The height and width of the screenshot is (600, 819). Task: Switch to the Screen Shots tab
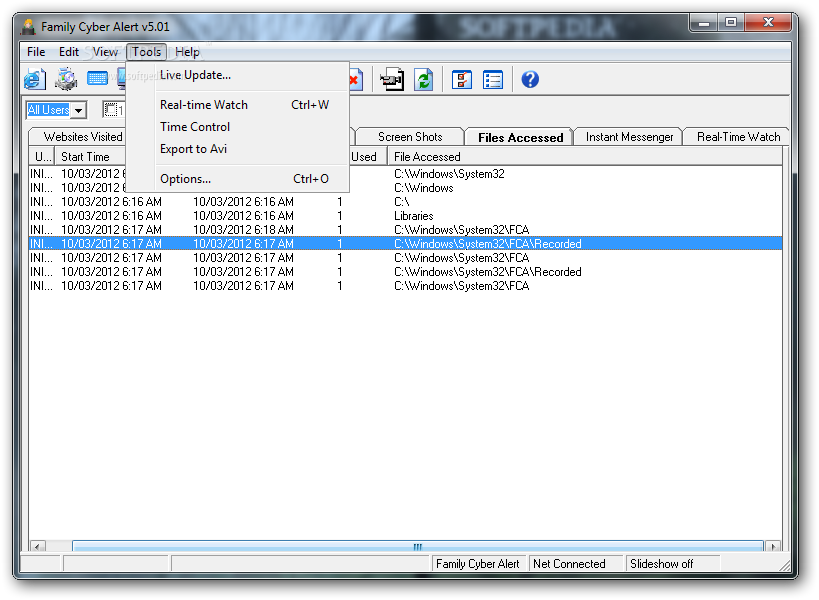coord(410,137)
